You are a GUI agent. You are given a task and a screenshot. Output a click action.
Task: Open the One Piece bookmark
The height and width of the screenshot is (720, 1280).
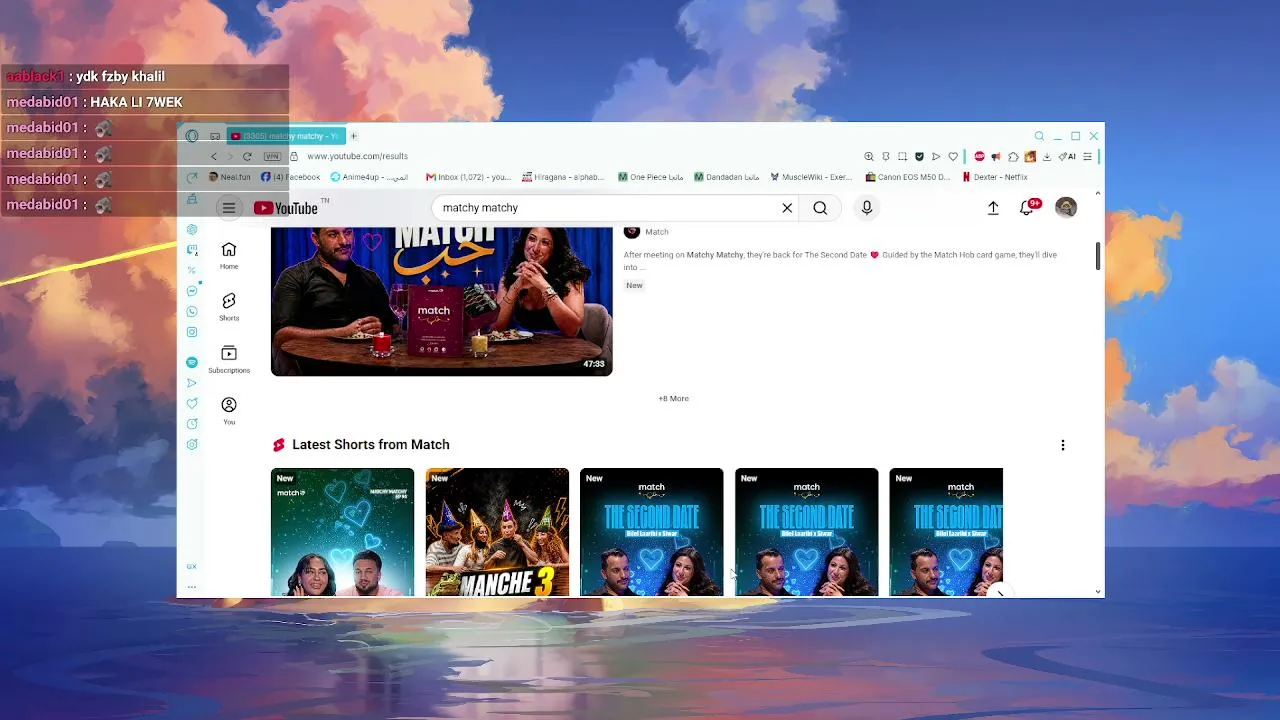coord(650,177)
